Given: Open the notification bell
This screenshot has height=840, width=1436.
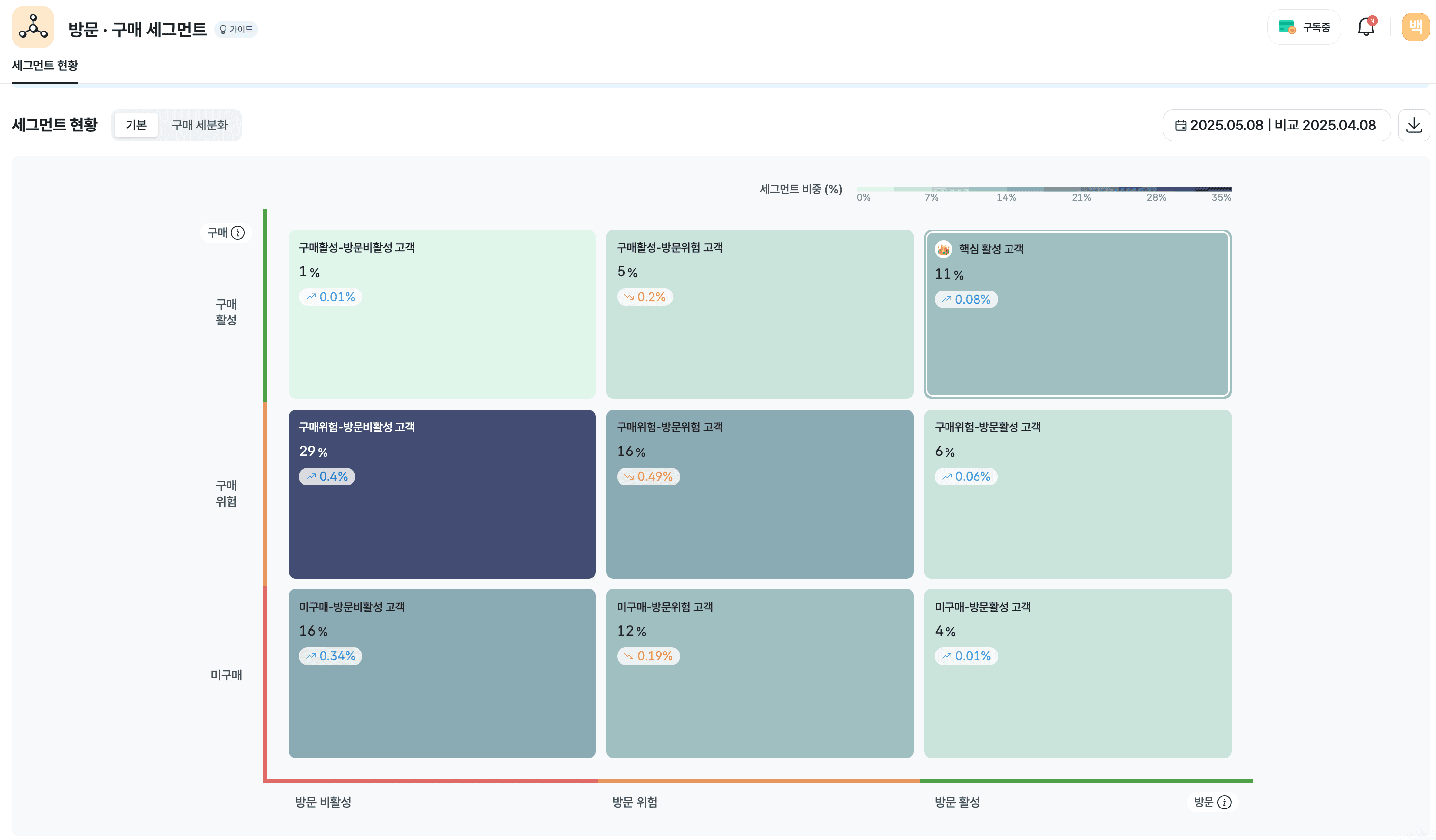Looking at the screenshot, I should pyautogui.click(x=1366, y=27).
